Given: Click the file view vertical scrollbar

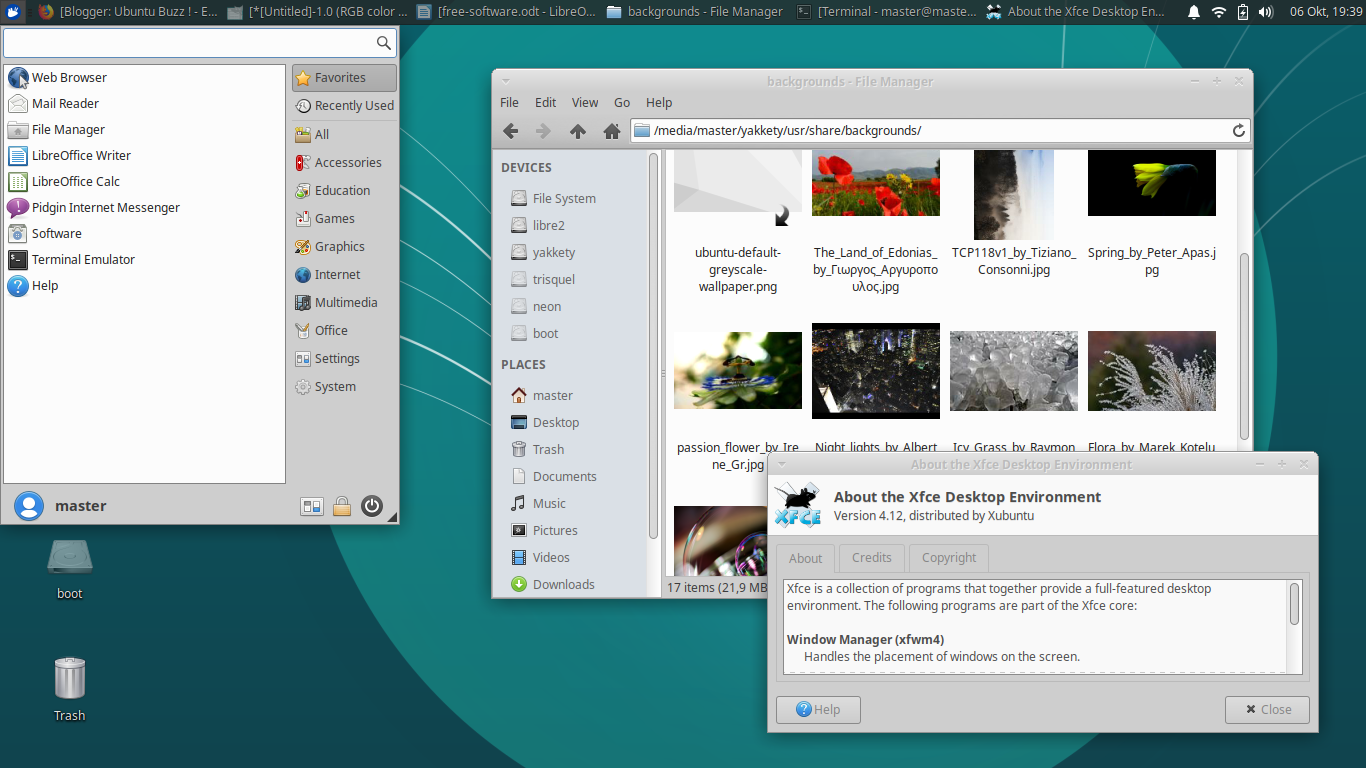Looking at the screenshot, I should tap(1244, 345).
